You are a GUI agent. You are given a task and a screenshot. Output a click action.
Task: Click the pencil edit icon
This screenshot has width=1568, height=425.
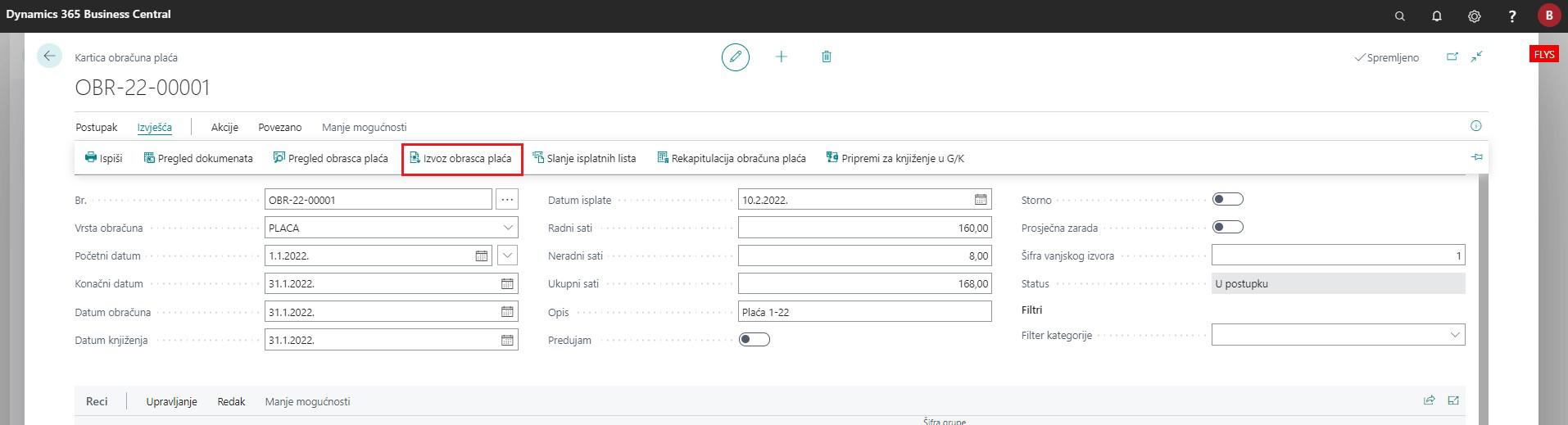736,57
